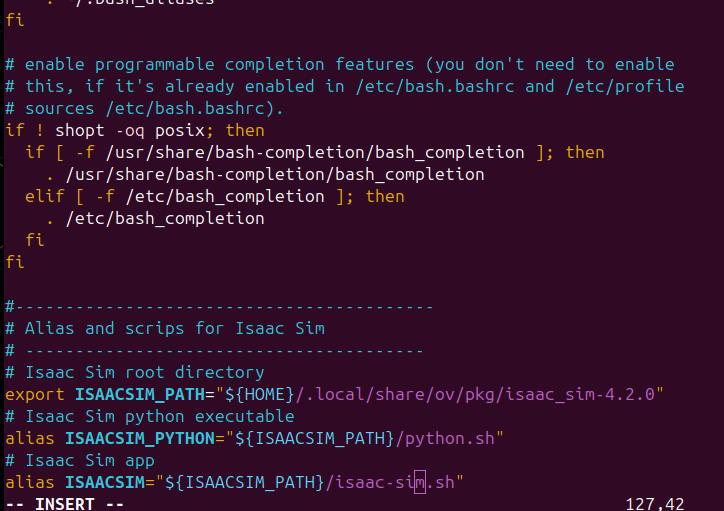
Task: Click the comment '# Isaac Sim root directory'
Action: (135, 373)
